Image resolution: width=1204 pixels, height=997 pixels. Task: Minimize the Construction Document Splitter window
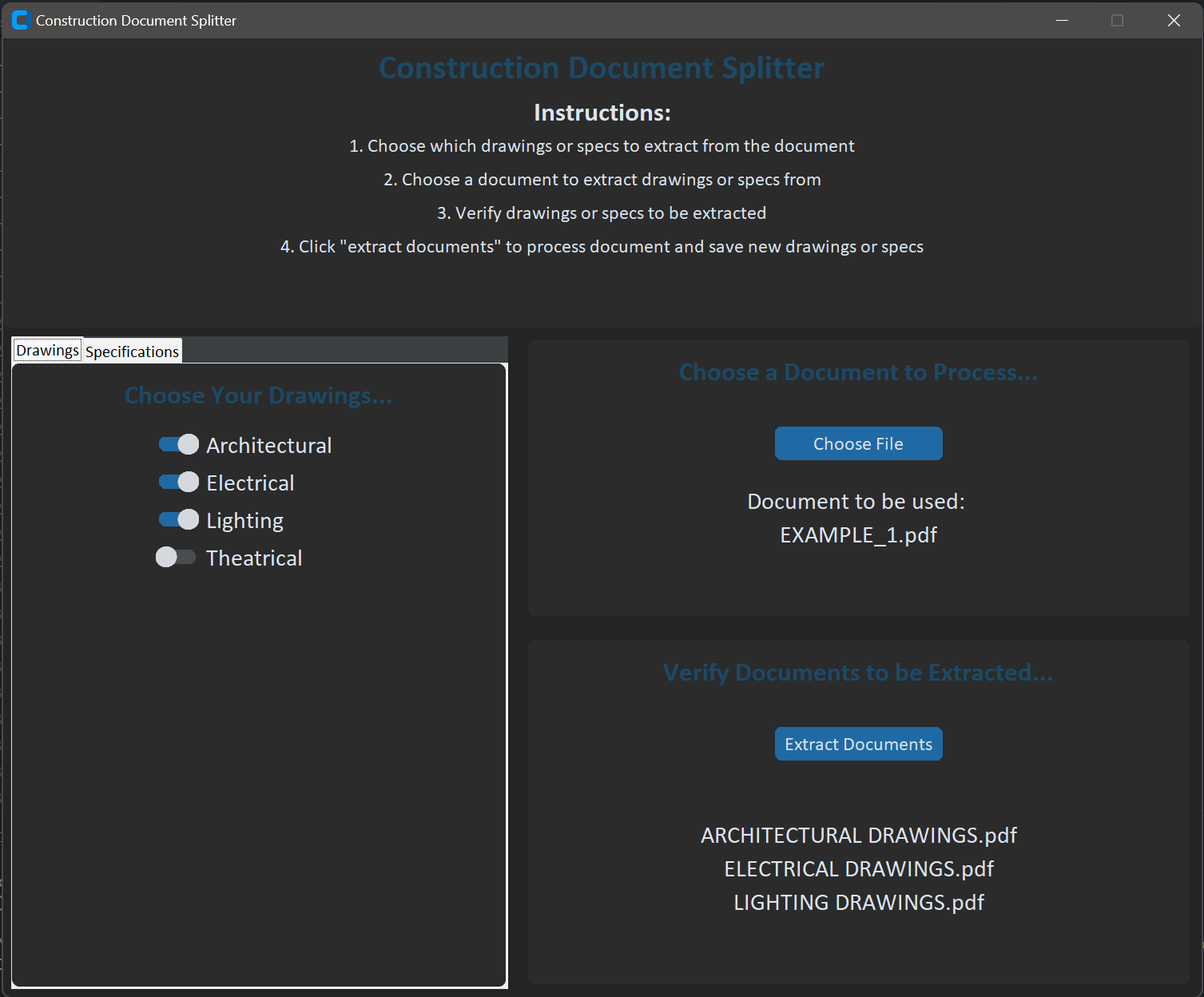click(x=1062, y=21)
